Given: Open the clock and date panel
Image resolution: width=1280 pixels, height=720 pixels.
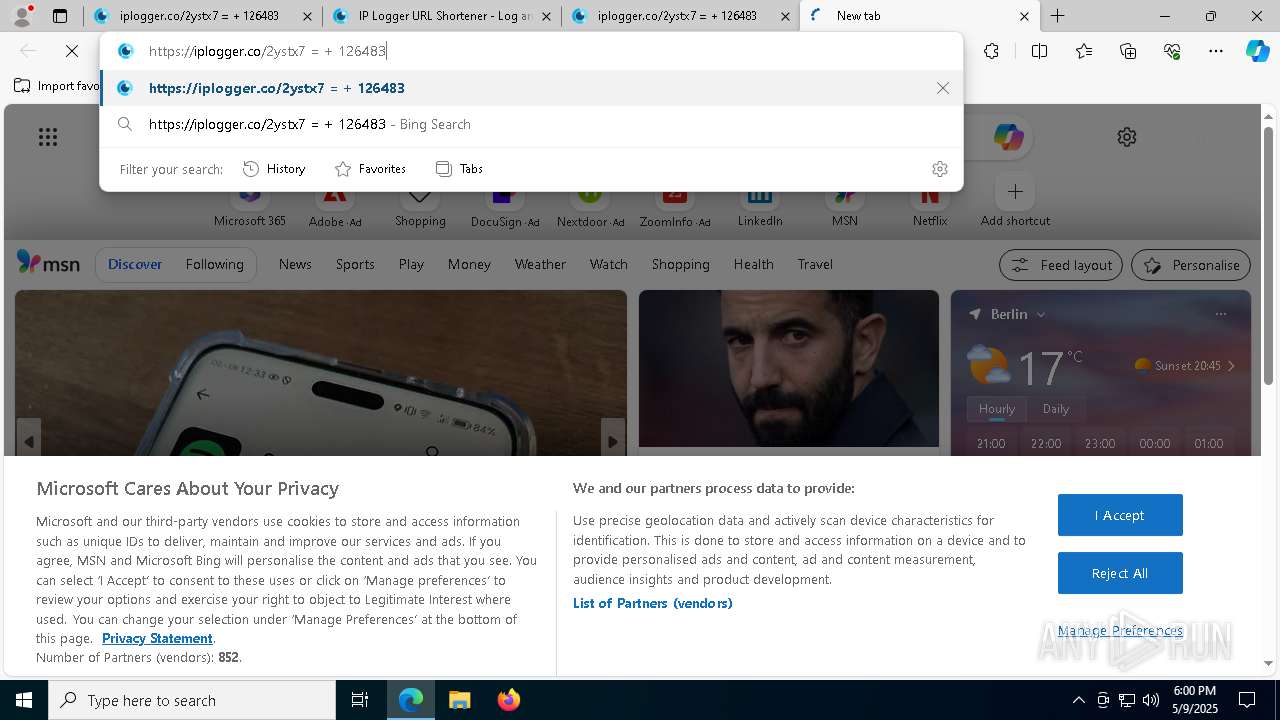Looking at the screenshot, I should (x=1194, y=700).
